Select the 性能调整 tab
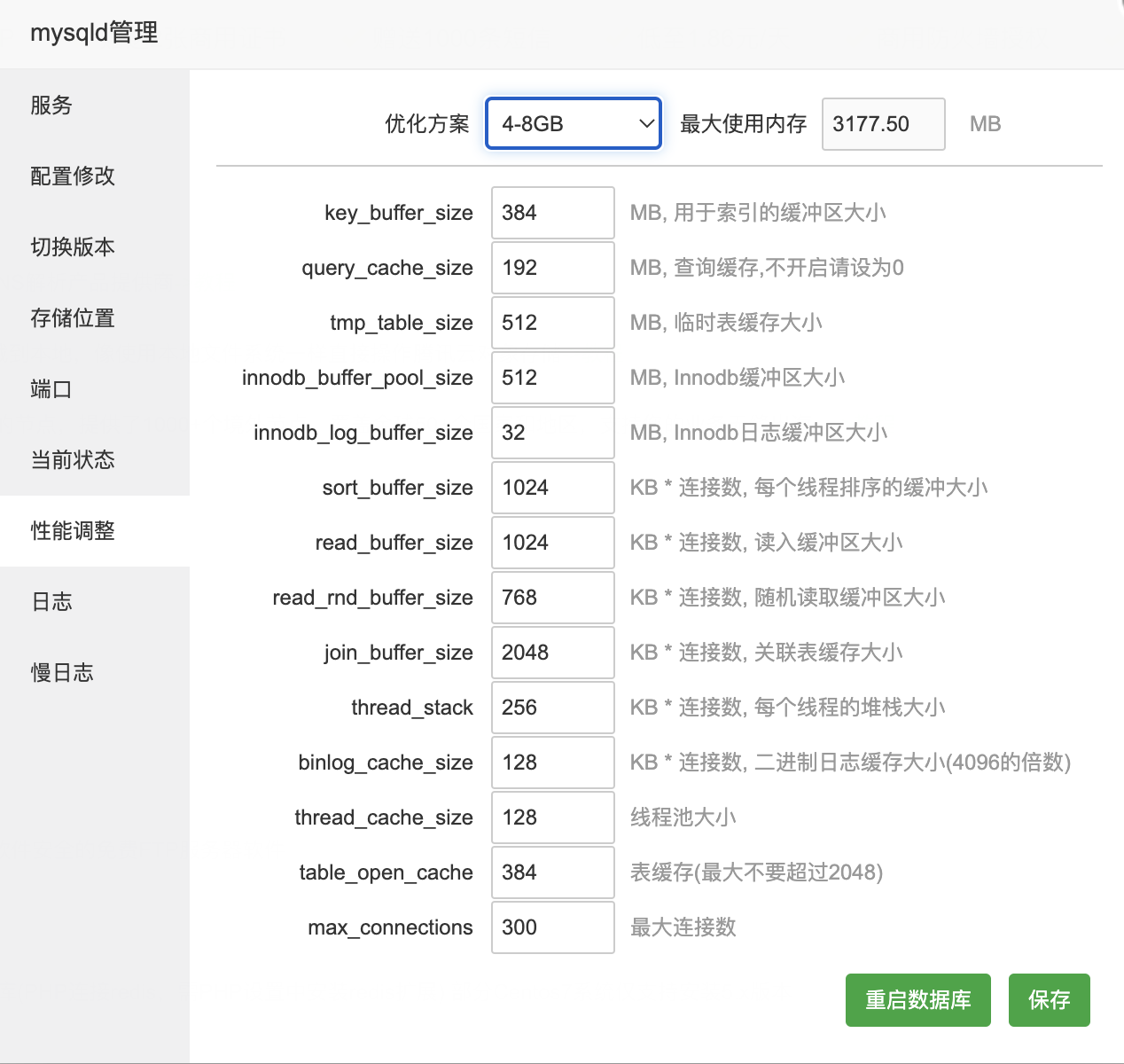Viewport: 1124px width, 1064px height. [72, 531]
